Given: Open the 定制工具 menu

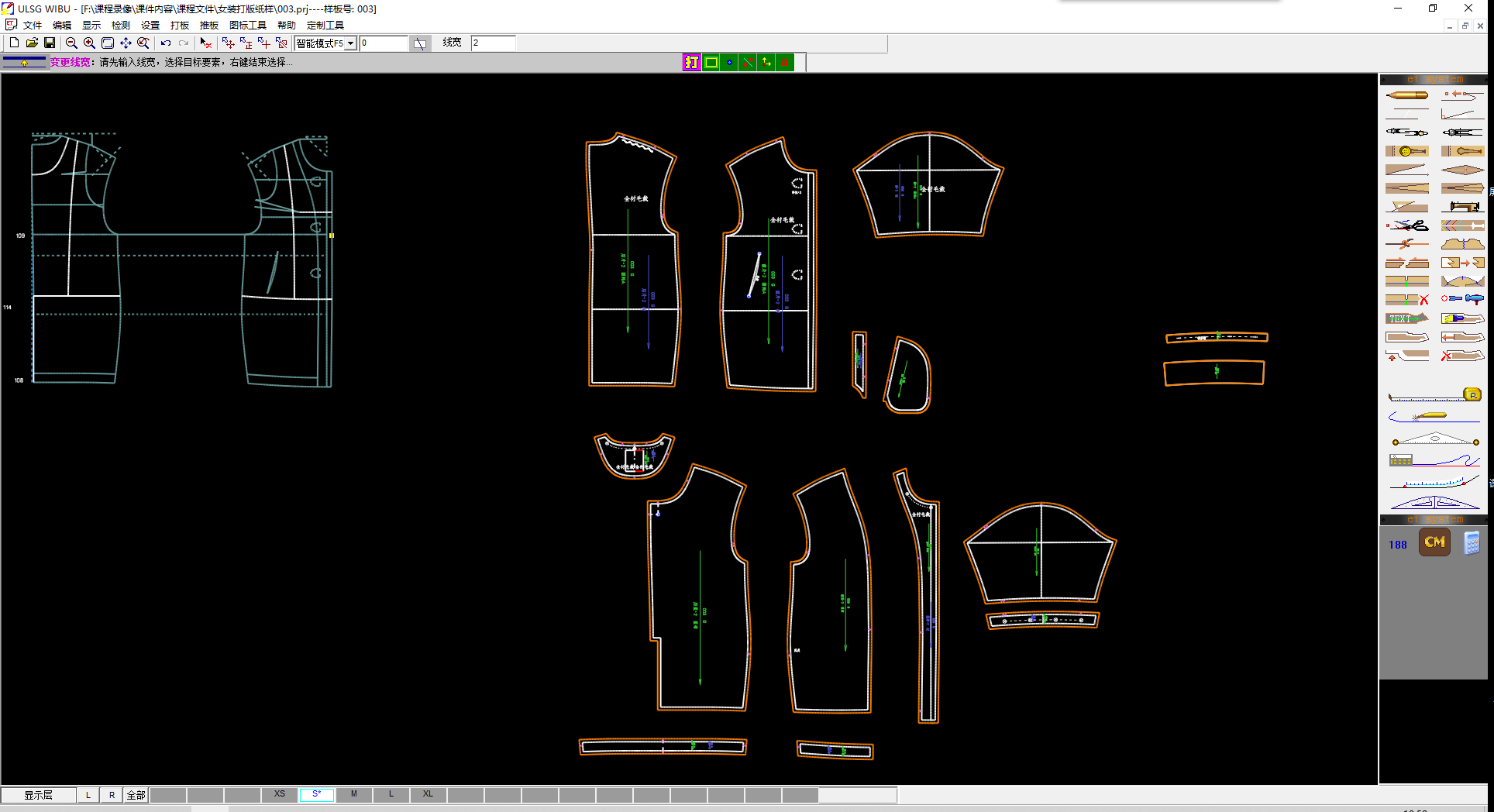Looking at the screenshot, I should [325, 25].
